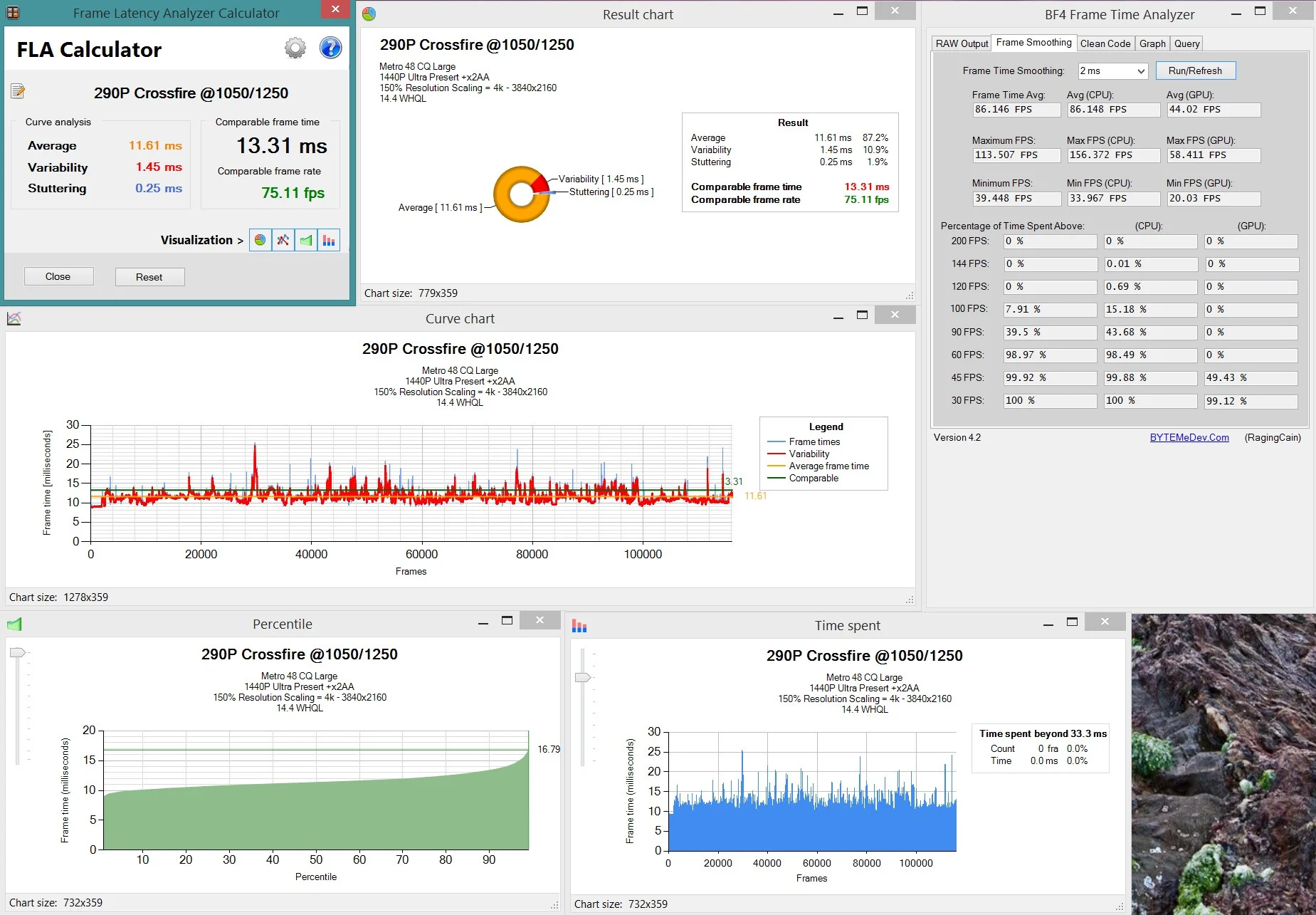
Task: Click the Curve chart window icon
Action: pyautogui.click(x=14, y=318)
